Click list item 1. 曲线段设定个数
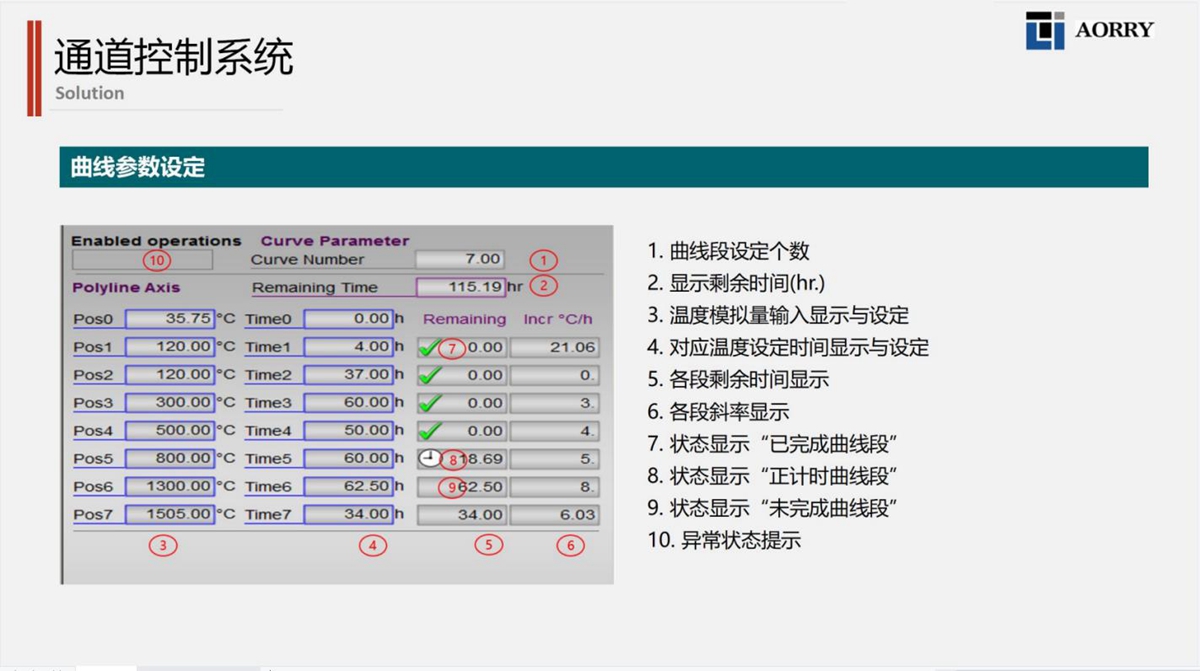The height and width of the screenshot is (671, 1200). pos(728,252)
